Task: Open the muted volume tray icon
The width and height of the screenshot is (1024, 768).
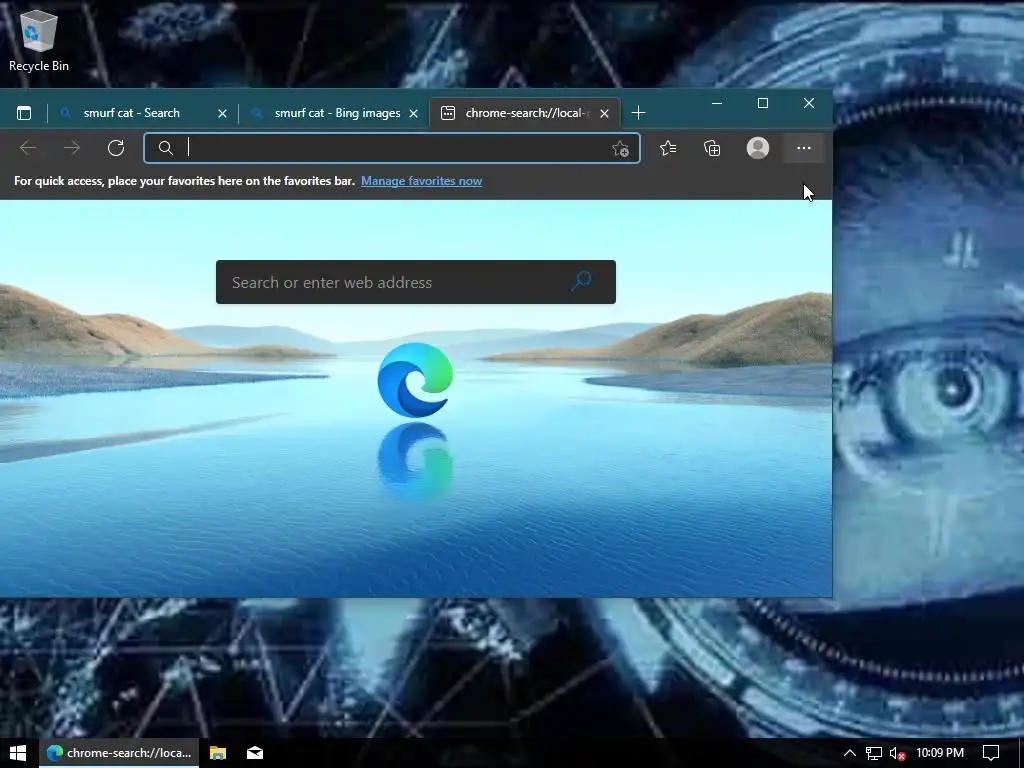Action: click(897, 754)
